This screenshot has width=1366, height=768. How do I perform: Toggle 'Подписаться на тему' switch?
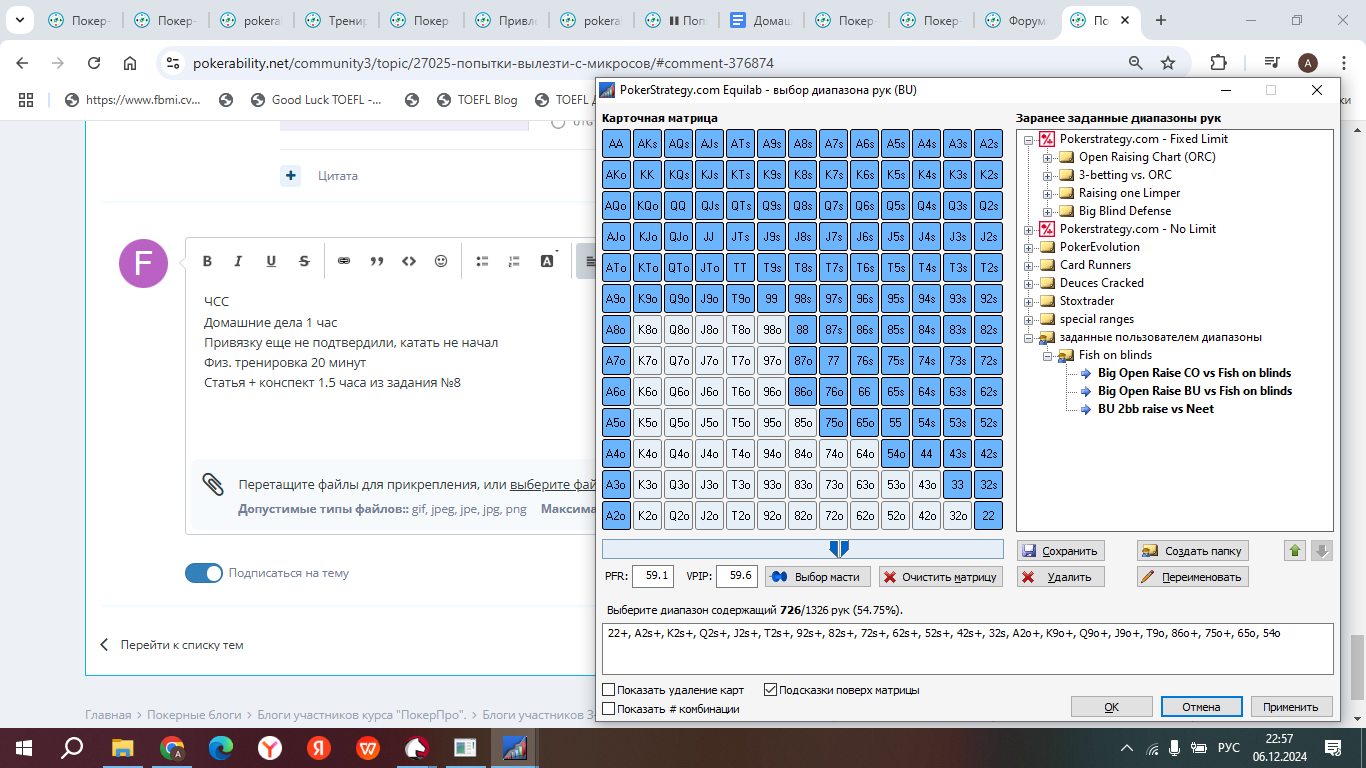point(204,573)
